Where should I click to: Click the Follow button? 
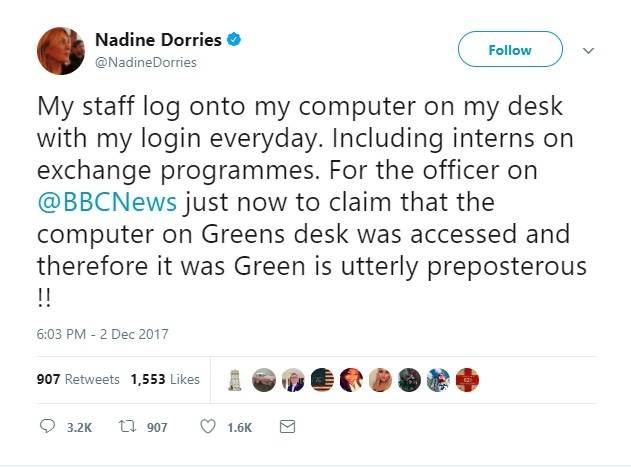[x=510, y=50]
